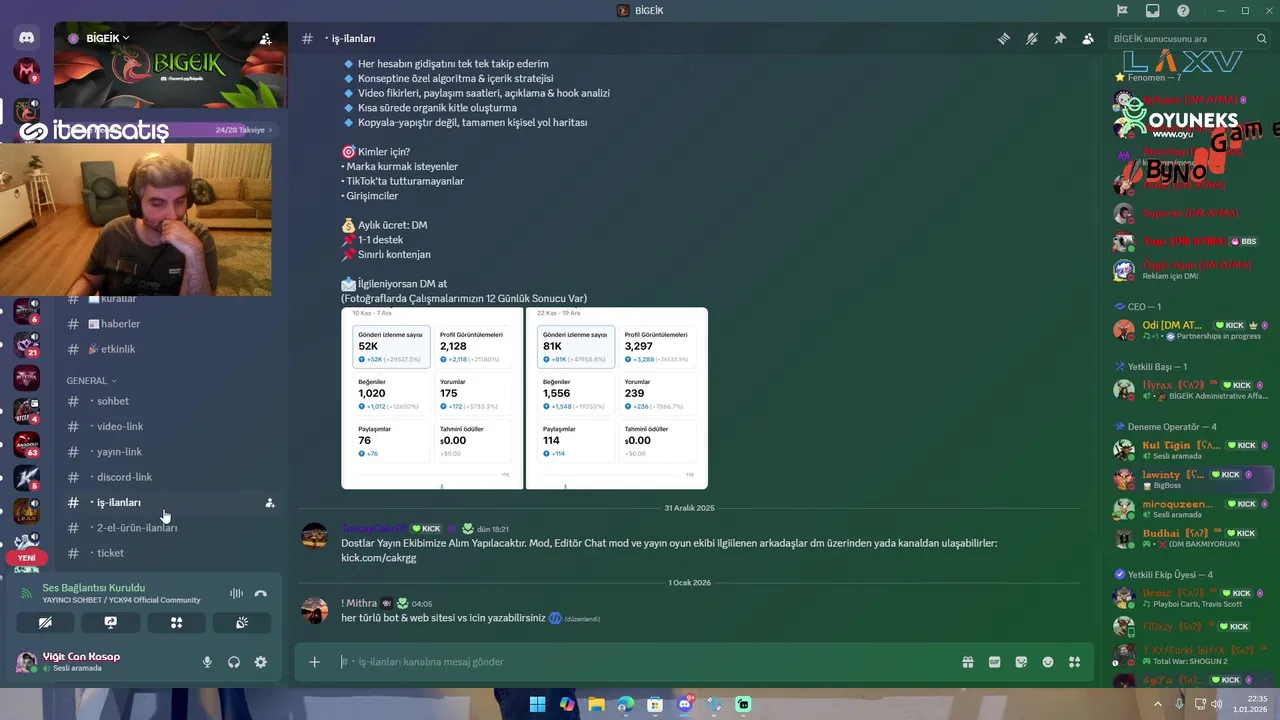The image size is (1280, 720).
Task: Open the Discord inbox icon
Action: (x=1153, y=11)
